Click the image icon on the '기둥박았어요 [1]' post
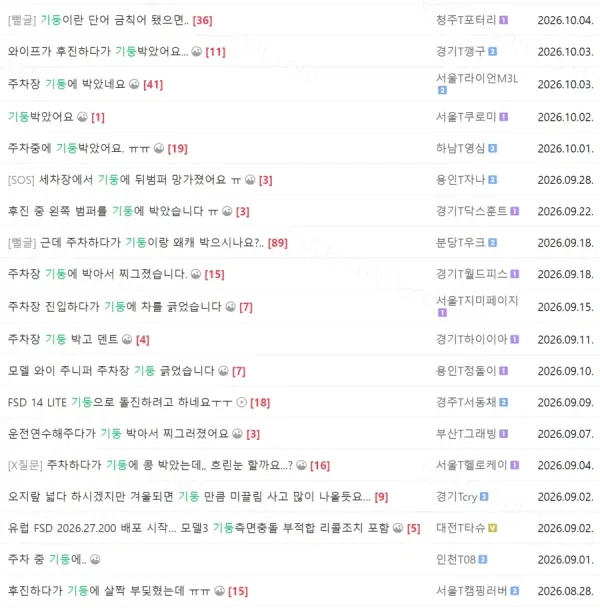This screenshot has width=600, height=612. click(x=82, y=117)
